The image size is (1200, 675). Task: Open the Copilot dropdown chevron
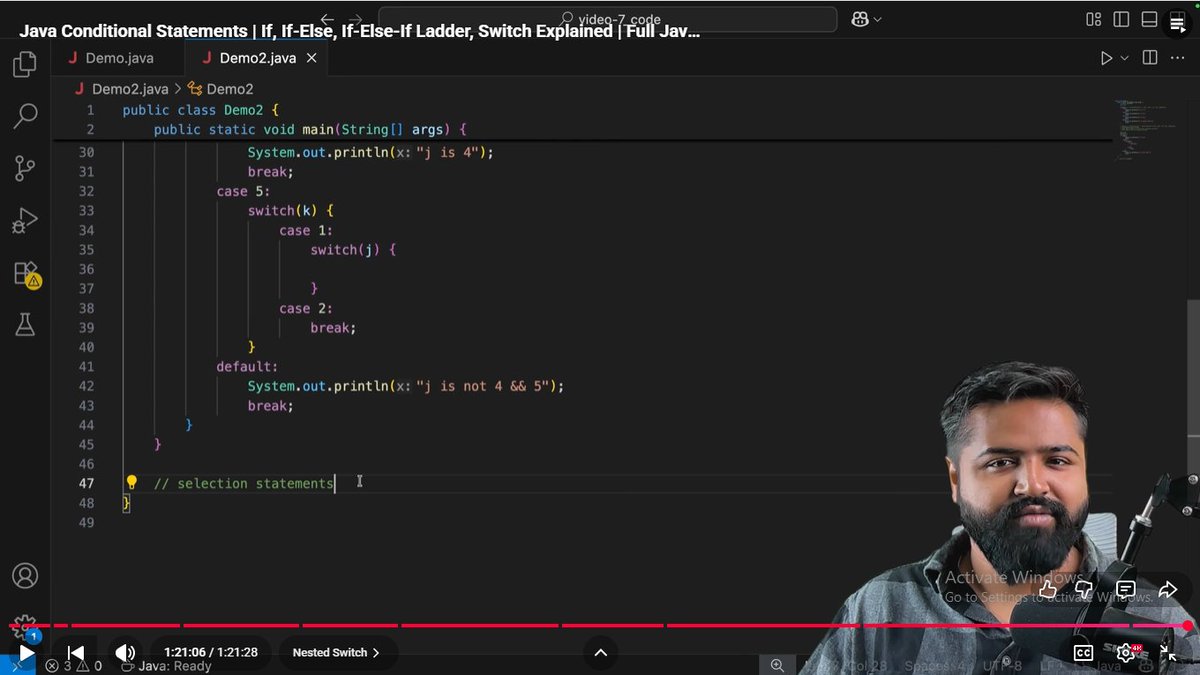click(878, 19)
